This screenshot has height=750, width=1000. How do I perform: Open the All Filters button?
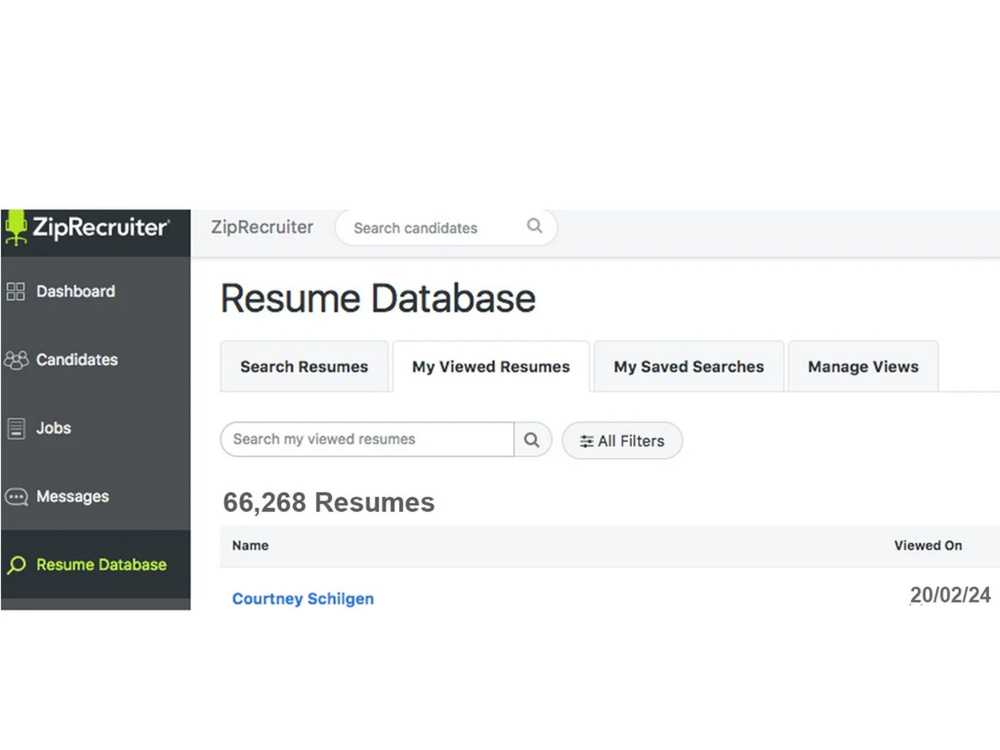click(622, 441)
